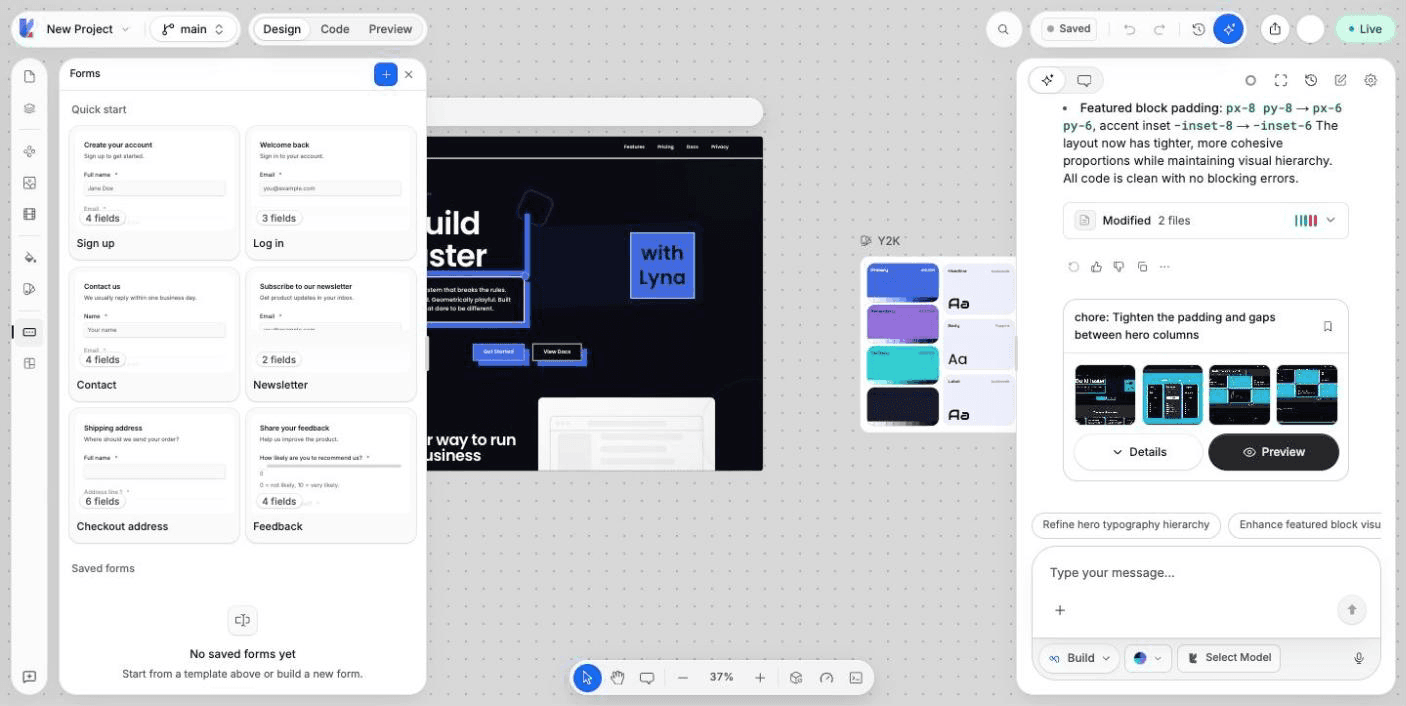Open feedback icon at sidebar bottom
Image resolution: width=1406 pixels, height=706 pixels.
tap(29, 677)
